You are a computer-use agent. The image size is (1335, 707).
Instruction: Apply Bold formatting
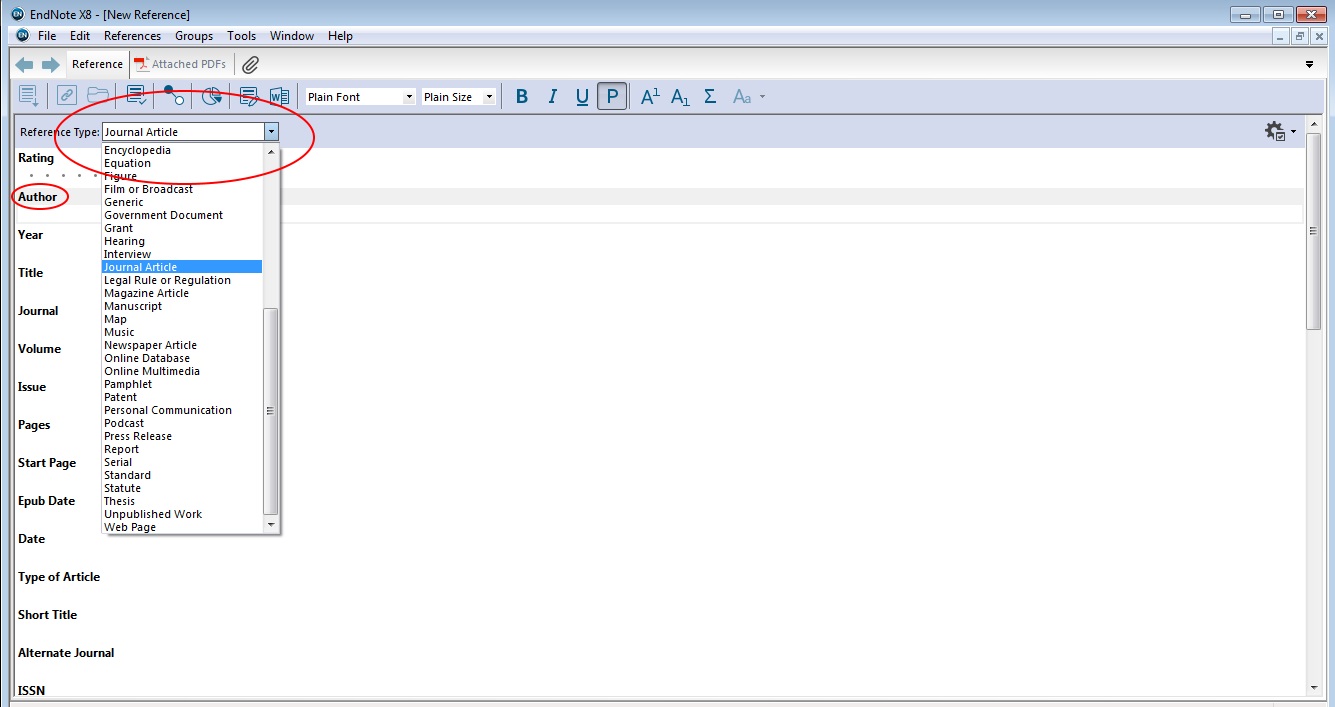pos(521,97)
